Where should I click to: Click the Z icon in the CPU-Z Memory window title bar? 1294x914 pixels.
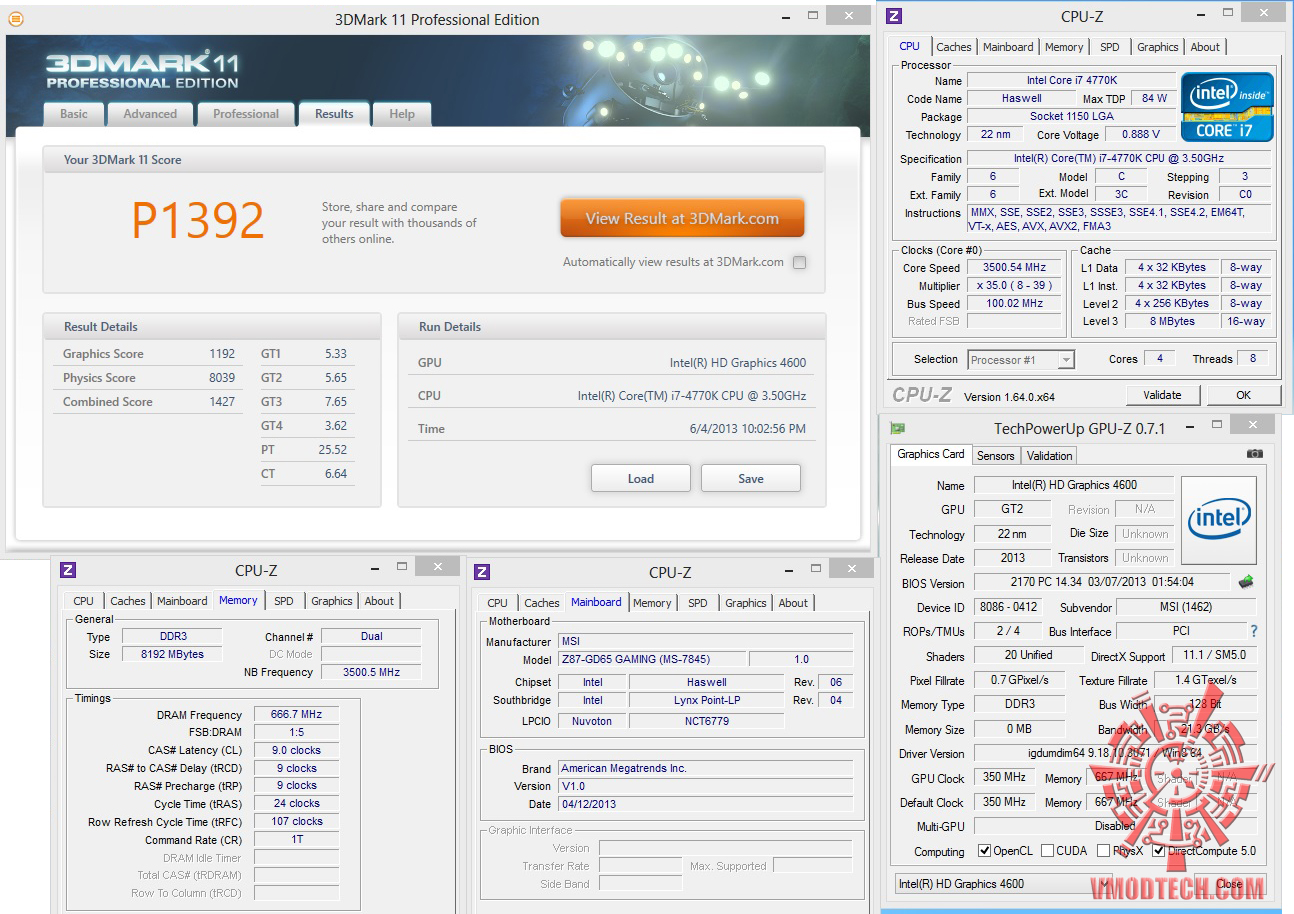pyautogui.click(x=68, y=570)
